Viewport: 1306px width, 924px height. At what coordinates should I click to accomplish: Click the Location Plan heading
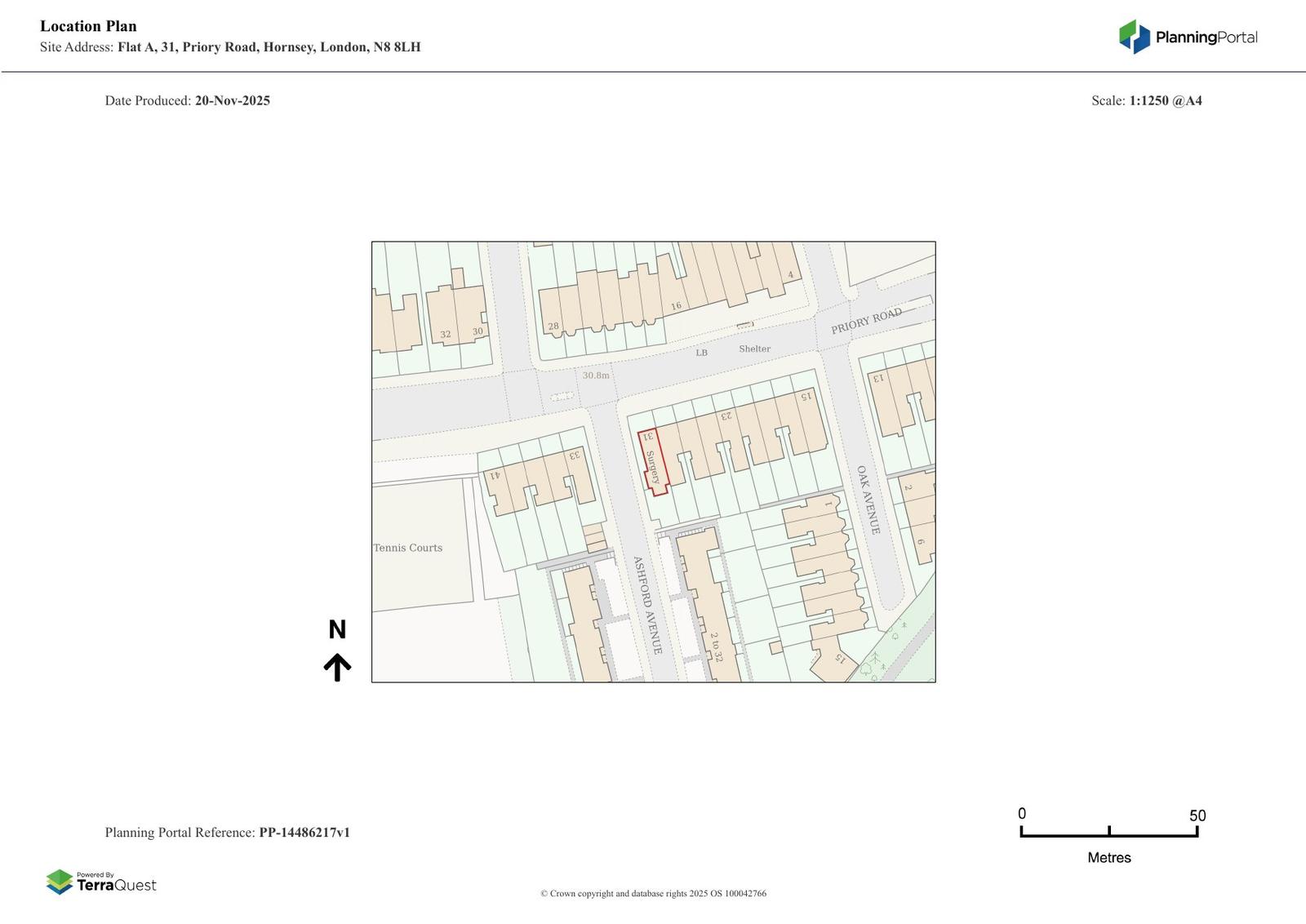tap(88, 26)
